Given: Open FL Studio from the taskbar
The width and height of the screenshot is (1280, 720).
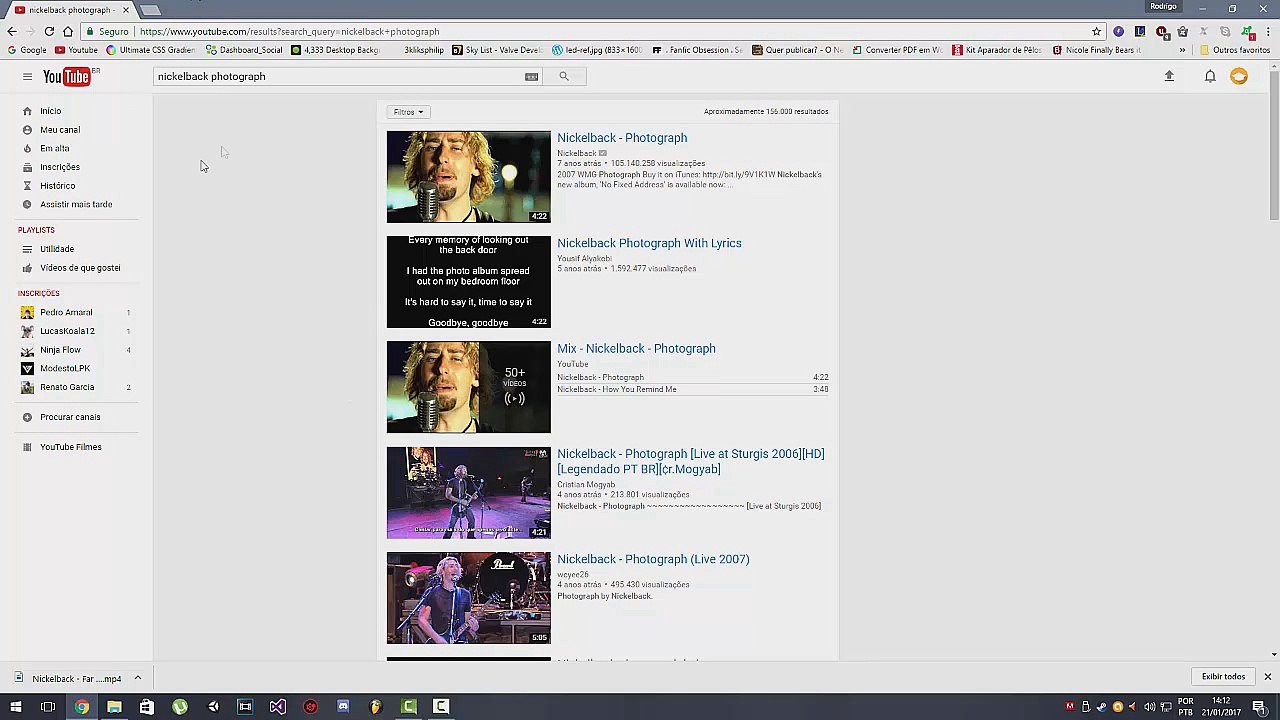Looking at the screenshot, I should tap(376, 707).
